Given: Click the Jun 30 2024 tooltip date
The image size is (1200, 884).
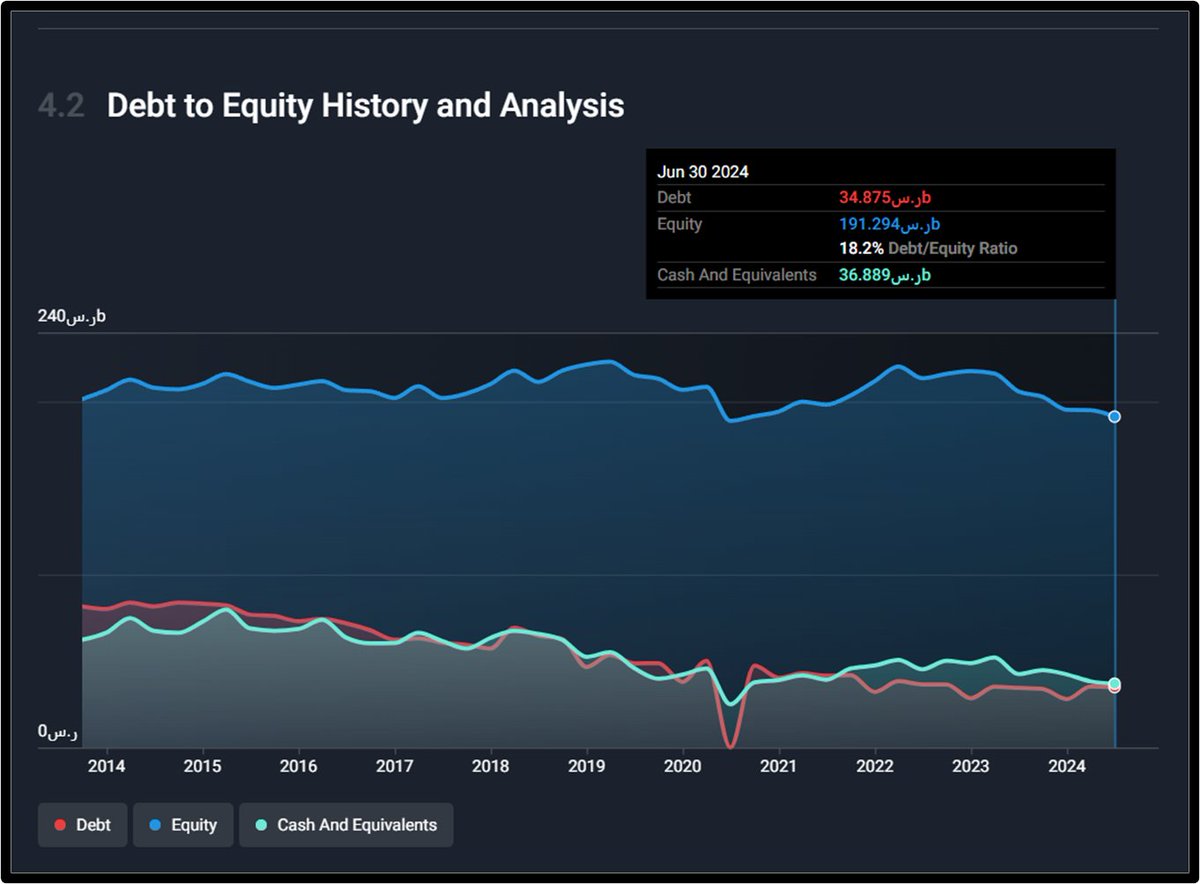Looking at the screenshot, I should (703, 172).
